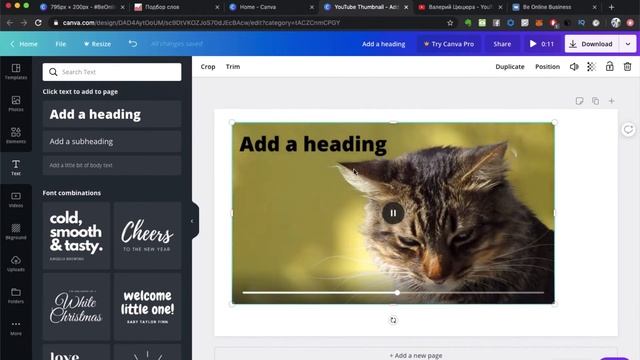The width and height of the screenshot is (640, 360).
Task: Pause the cat video
Action: [393, 213]
